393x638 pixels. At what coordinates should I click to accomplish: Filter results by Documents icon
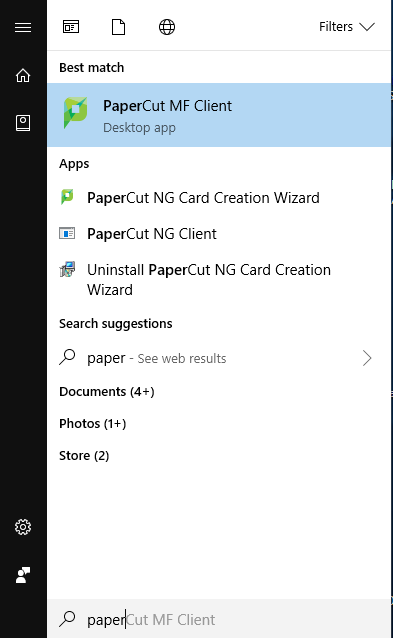pyautogui.click(x=118, y=27)
